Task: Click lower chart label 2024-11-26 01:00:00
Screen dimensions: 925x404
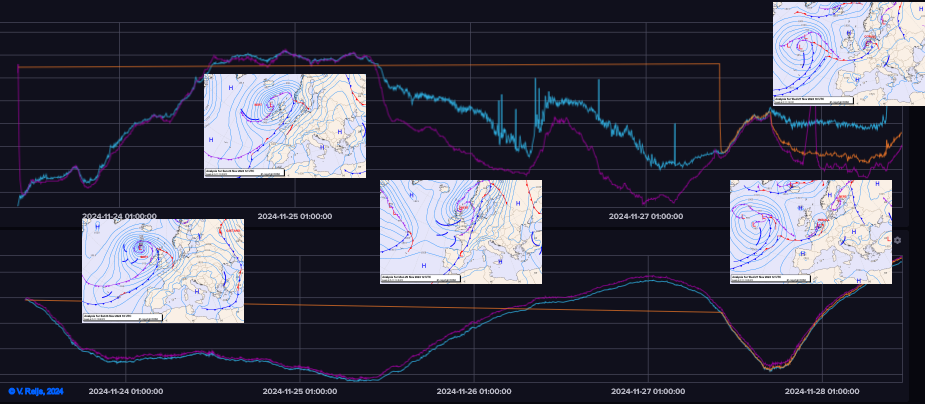Action: (x=474, y=392)
